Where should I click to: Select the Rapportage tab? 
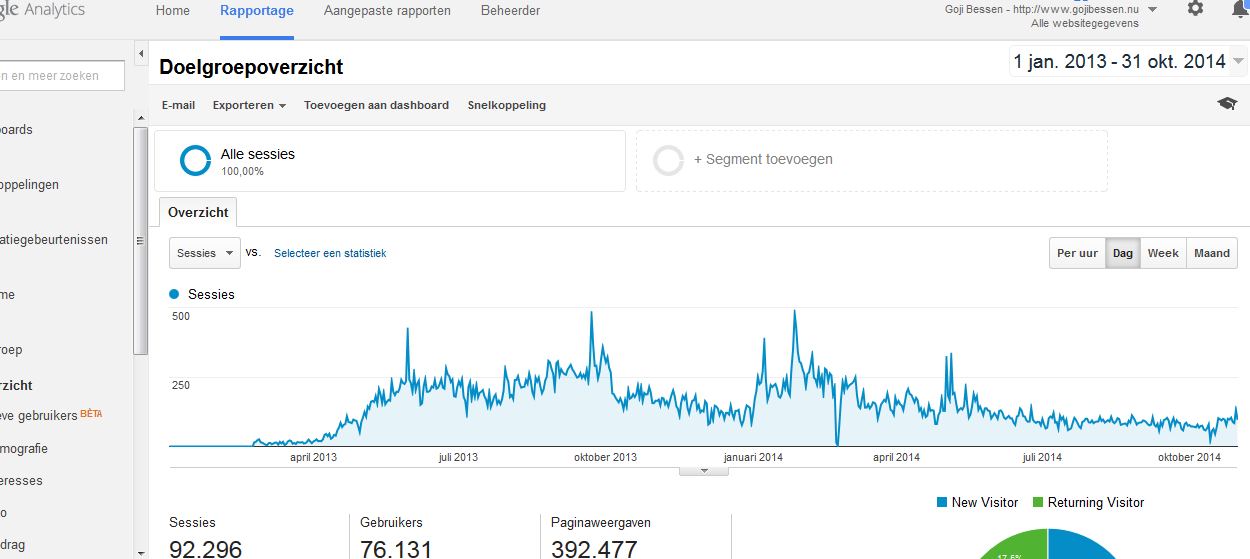257,11
